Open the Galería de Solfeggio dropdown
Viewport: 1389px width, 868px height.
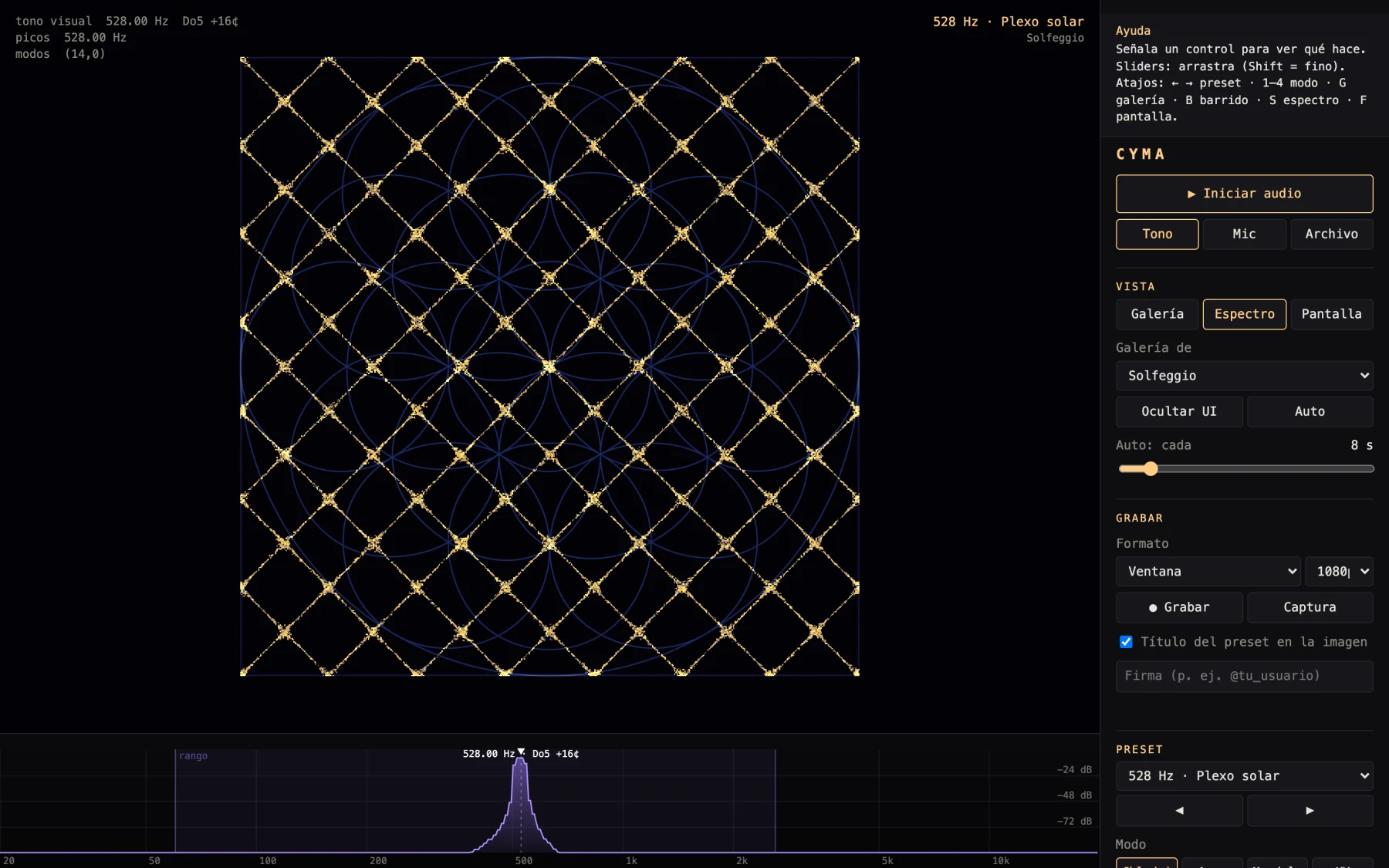1244,376
